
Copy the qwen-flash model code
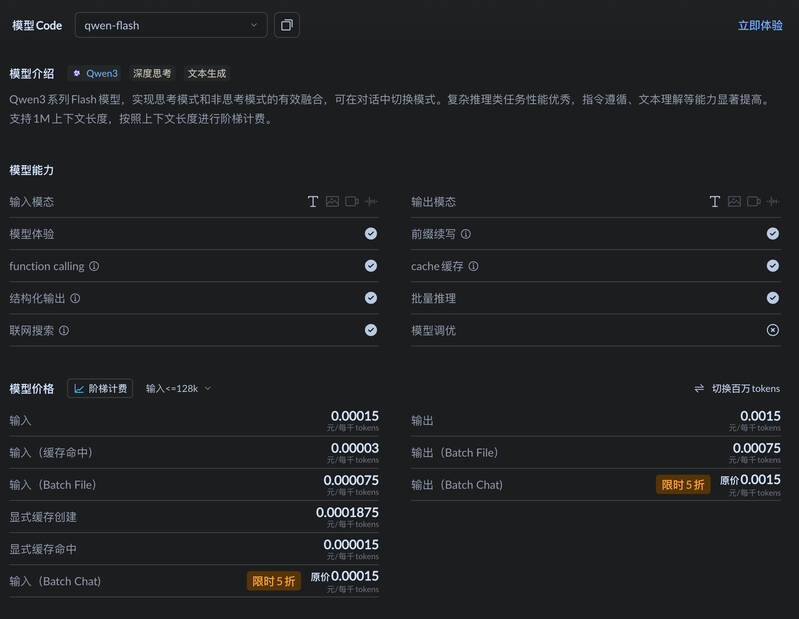[286, 25]
